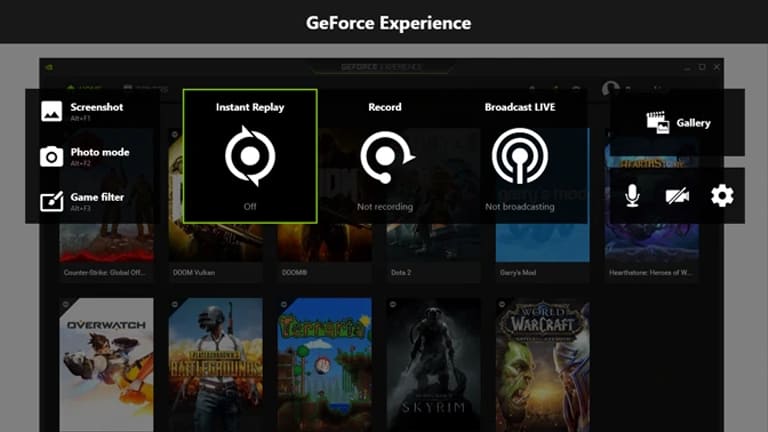
Task: Open the Gallery clapperboard icon
Action: (x=658, y=122)
